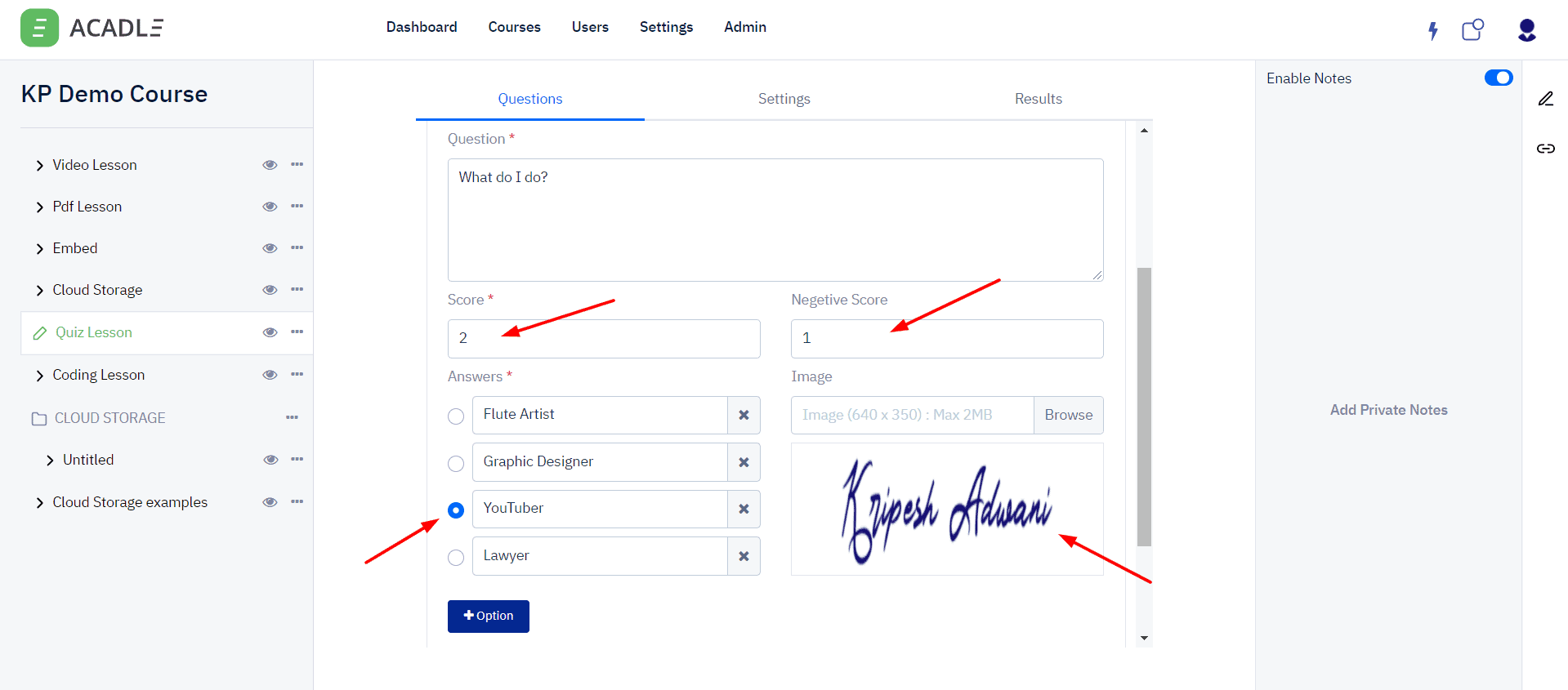Open more options for Coding Lesson
The width and height of the screenshot is (1568, 690).
tap(297, 374)
